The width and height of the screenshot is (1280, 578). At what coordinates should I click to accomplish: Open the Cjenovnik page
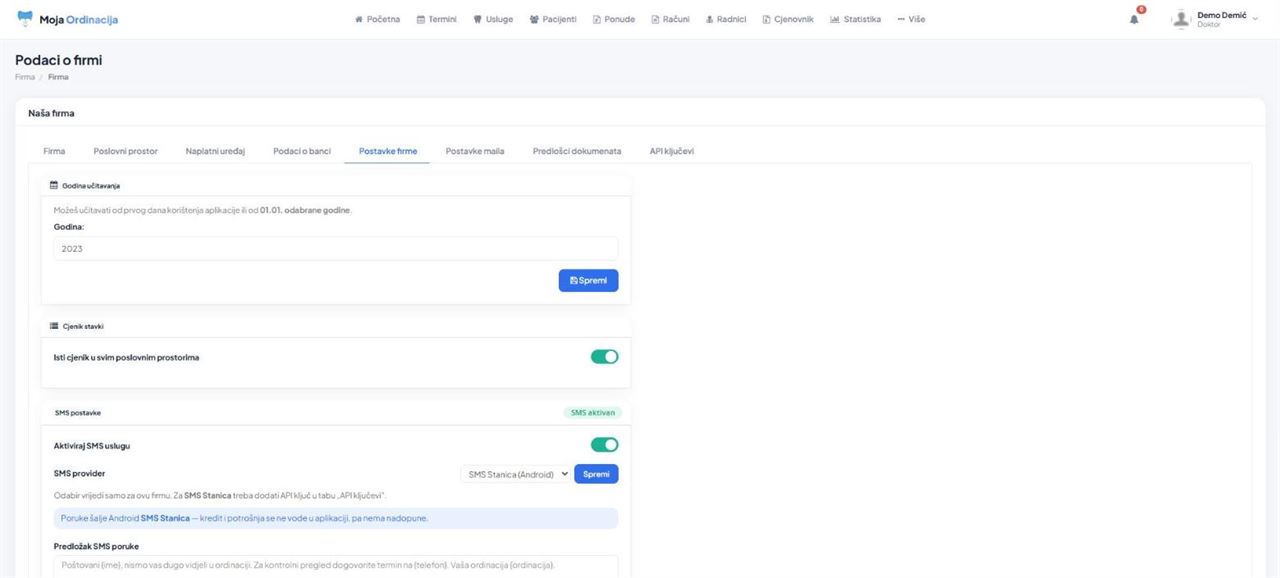tap(788, 19)
